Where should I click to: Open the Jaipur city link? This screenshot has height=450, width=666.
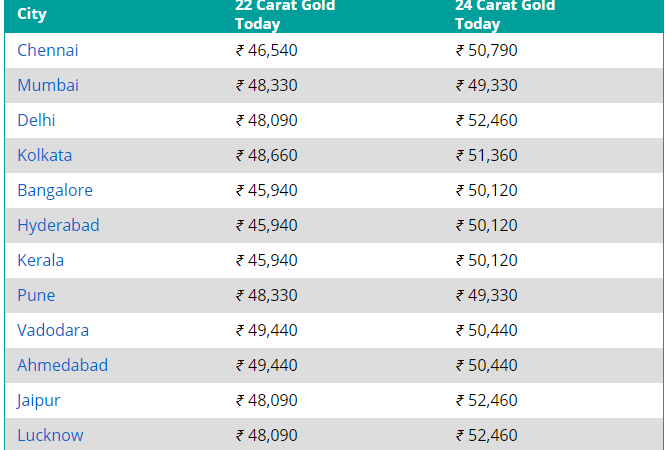[x=38, y=400]
